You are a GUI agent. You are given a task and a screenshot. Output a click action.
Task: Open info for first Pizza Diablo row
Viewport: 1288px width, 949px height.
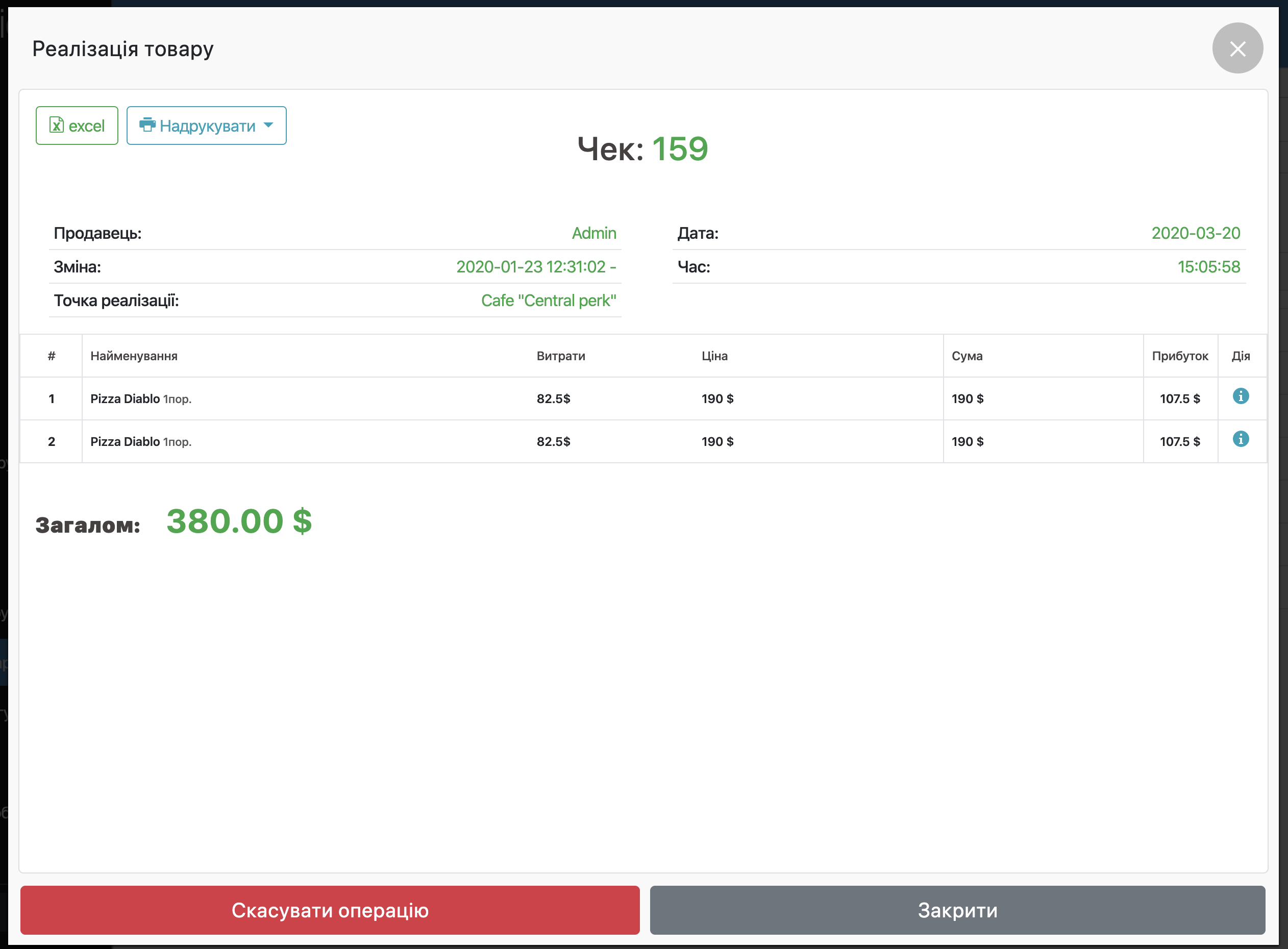(1241, 396)
